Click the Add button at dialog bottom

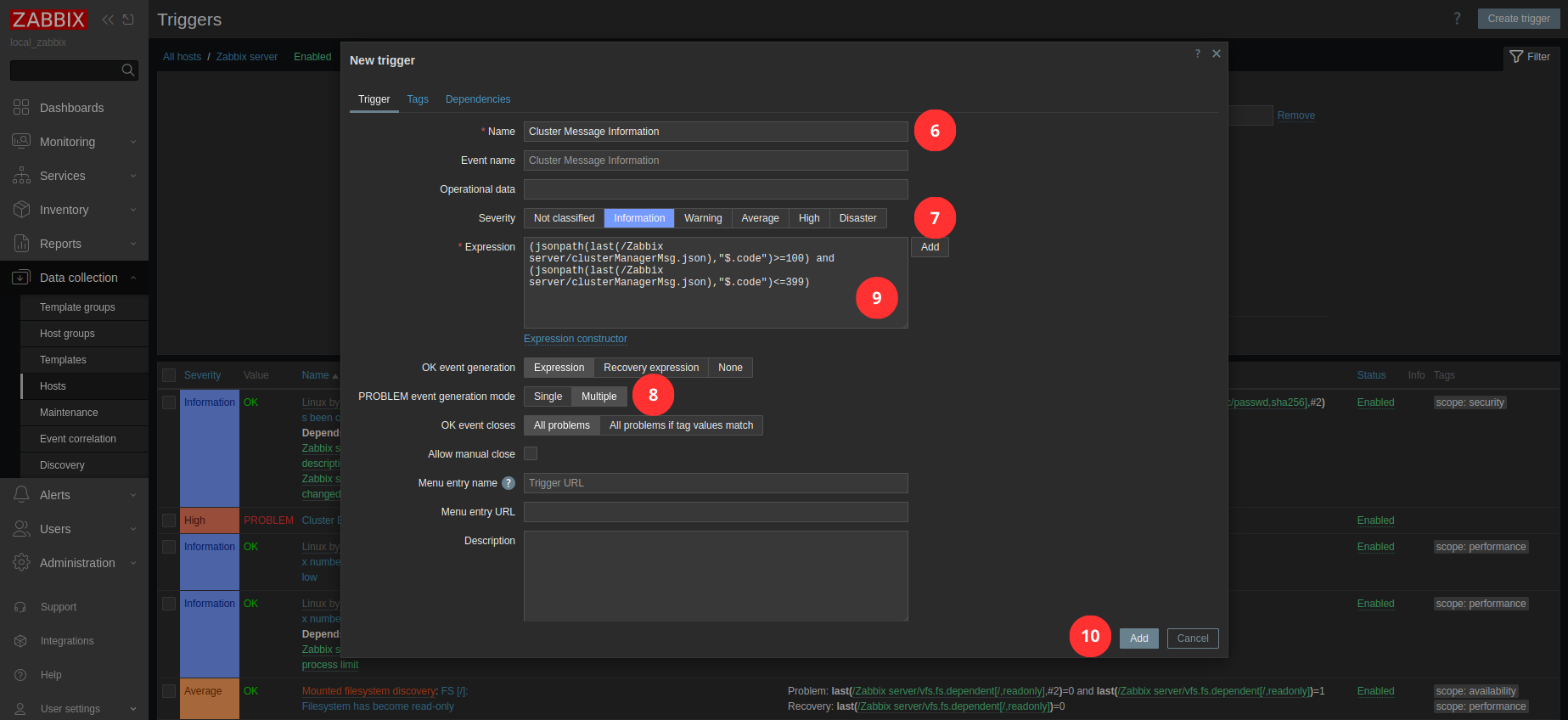click(x=1139, y=638)
